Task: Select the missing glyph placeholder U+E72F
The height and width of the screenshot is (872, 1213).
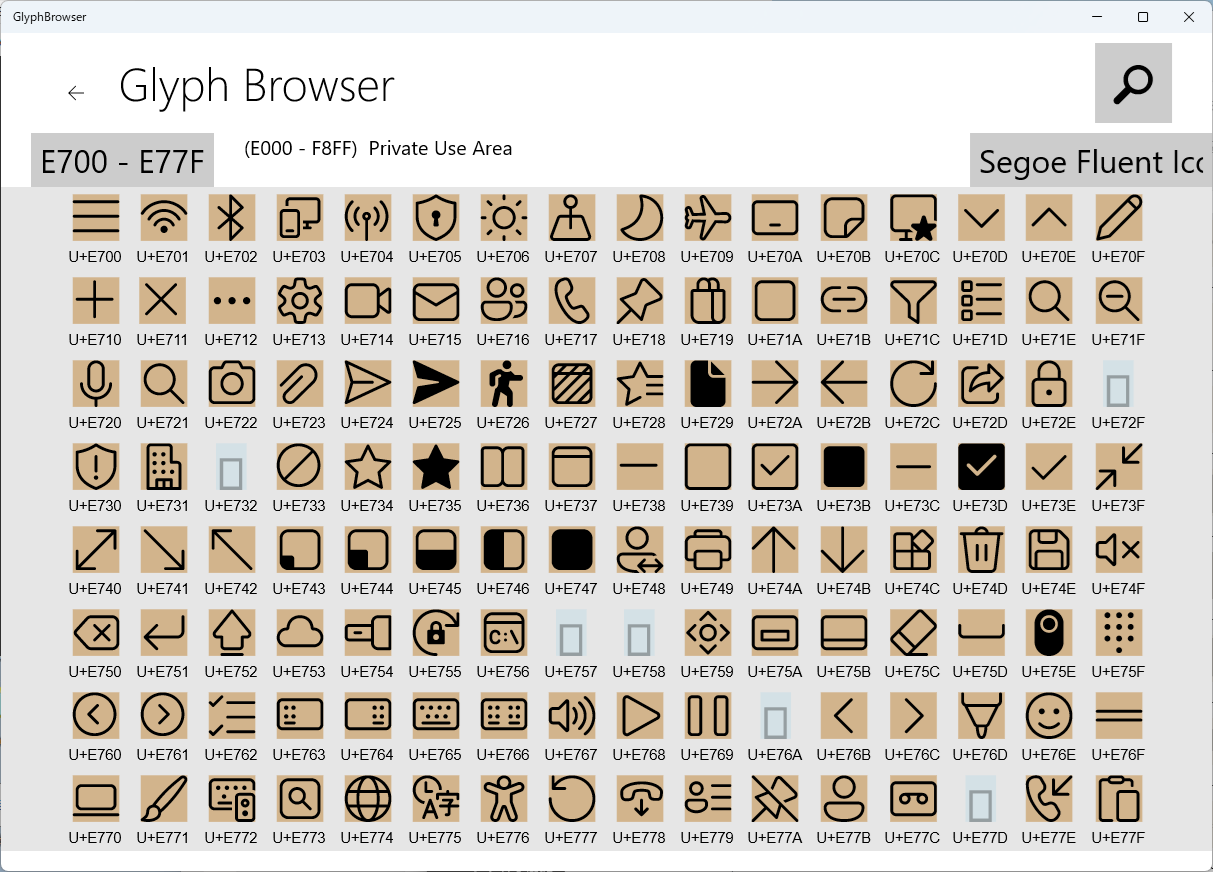Action: (x=1118, y=384)
